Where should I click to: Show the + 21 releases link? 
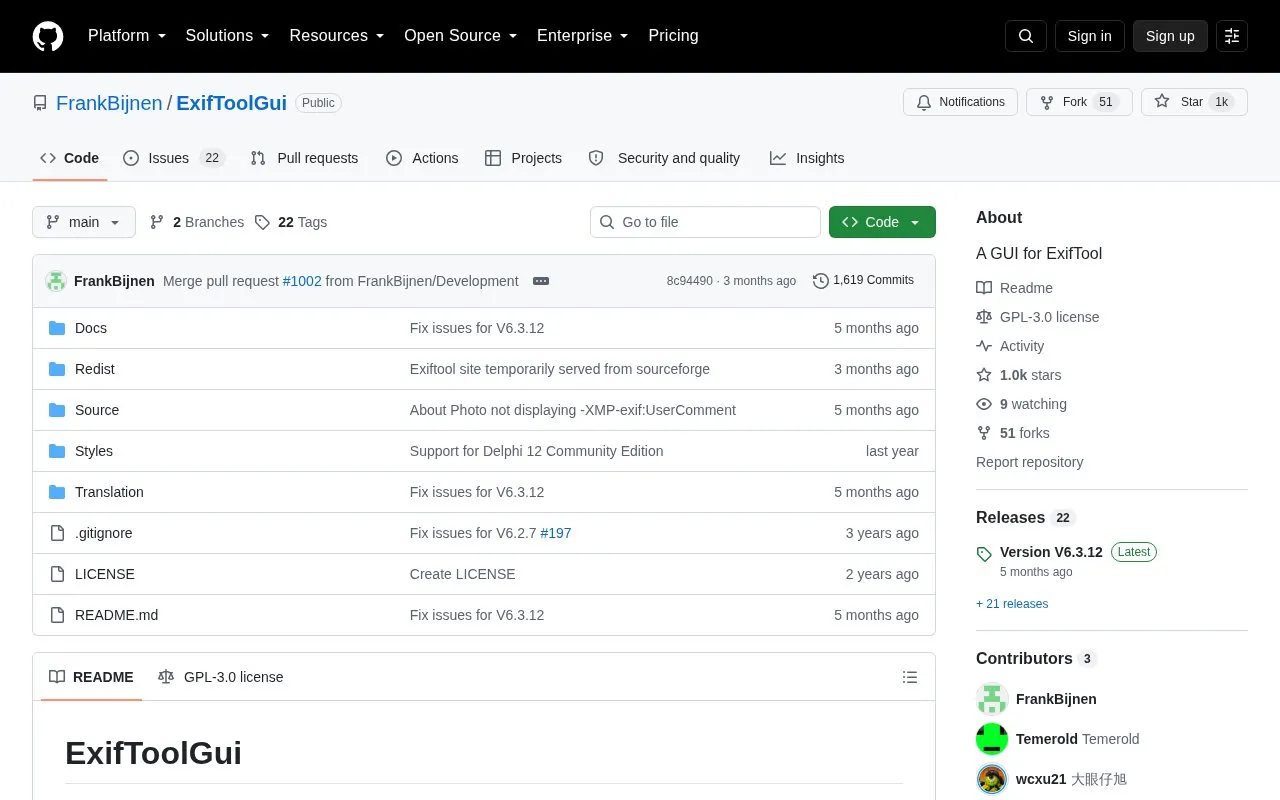[x=1012, y=604]
